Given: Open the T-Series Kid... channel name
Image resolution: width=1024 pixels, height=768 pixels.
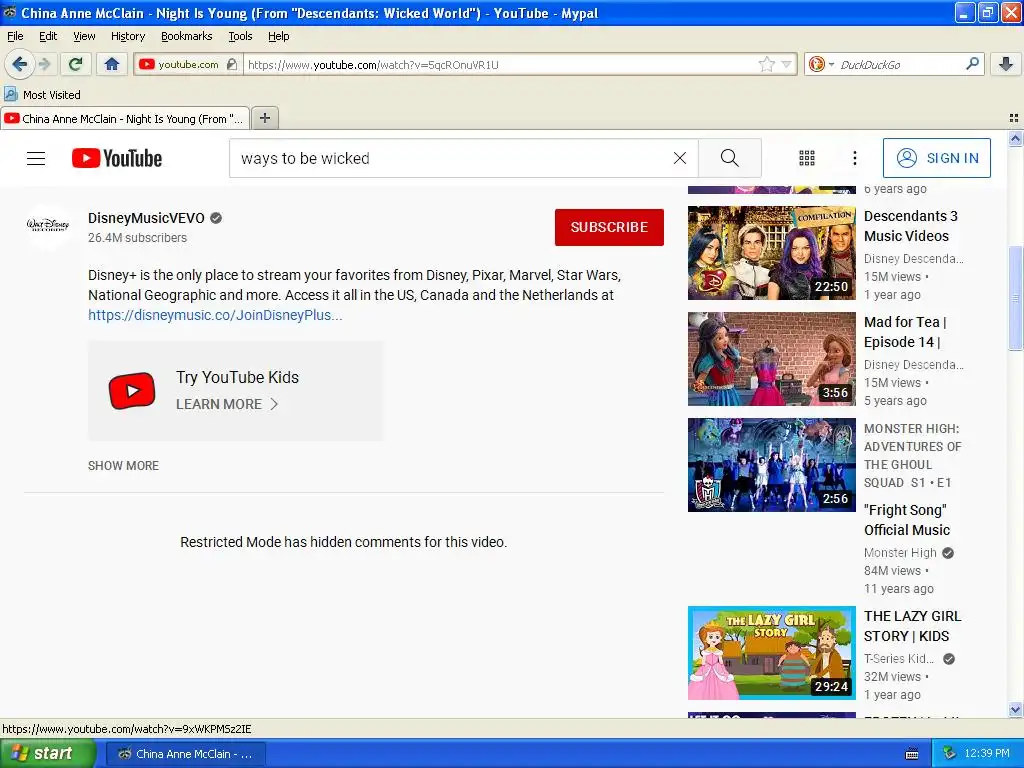Looking at the screenshot, I should pos(899,659).
